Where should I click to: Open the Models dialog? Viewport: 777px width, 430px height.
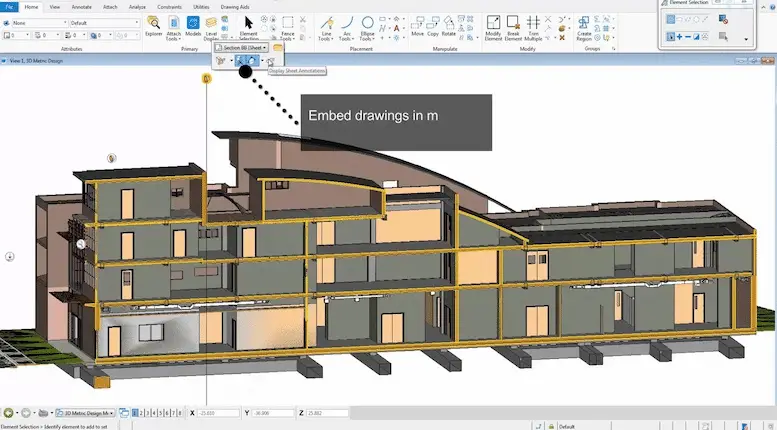(x=193, y=27)
